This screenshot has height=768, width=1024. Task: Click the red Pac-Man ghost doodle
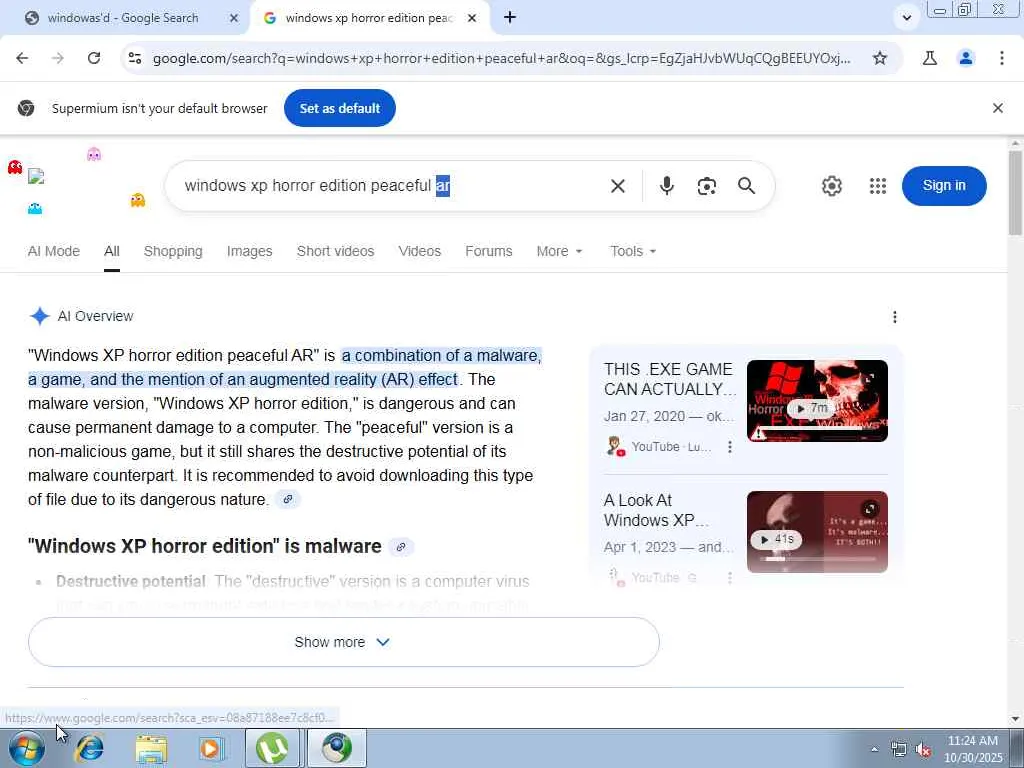(x=15, y=167)
